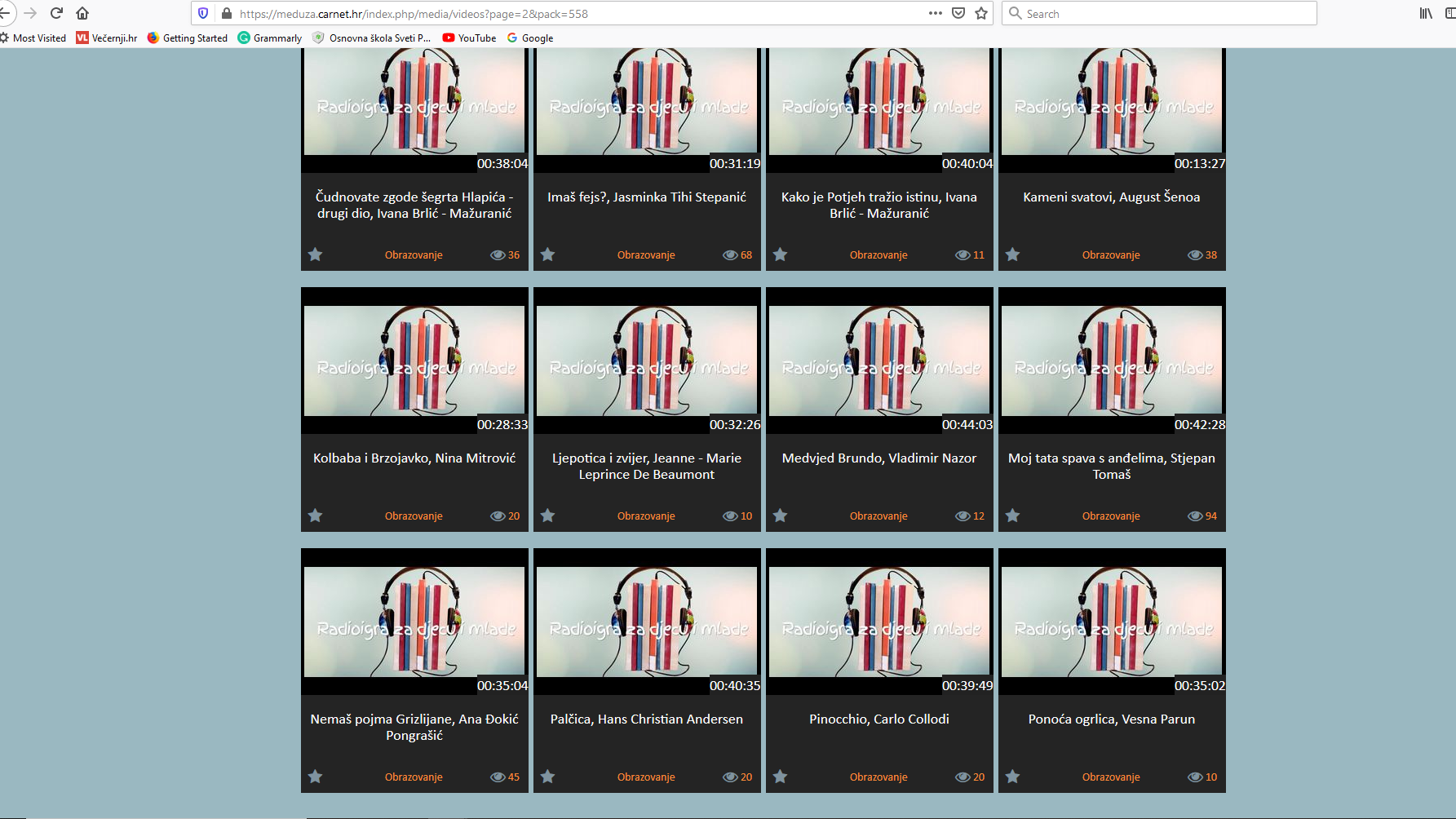Screen dimensions: 1456x819
Task: Open the Večernji.hr bookmark
Action: [106, 38]
